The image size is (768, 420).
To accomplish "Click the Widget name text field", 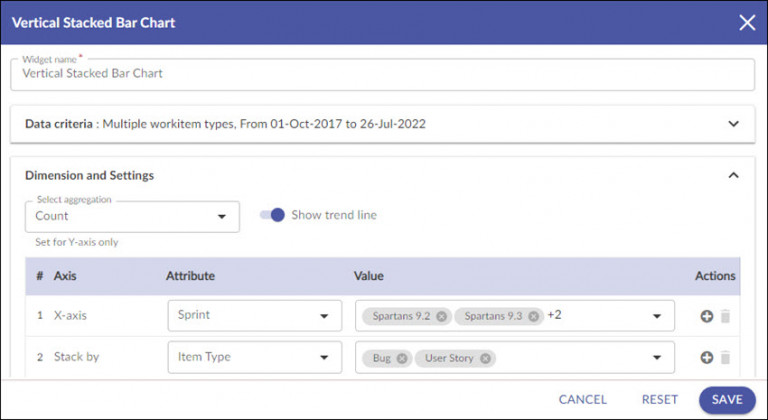I will [383, 74].
